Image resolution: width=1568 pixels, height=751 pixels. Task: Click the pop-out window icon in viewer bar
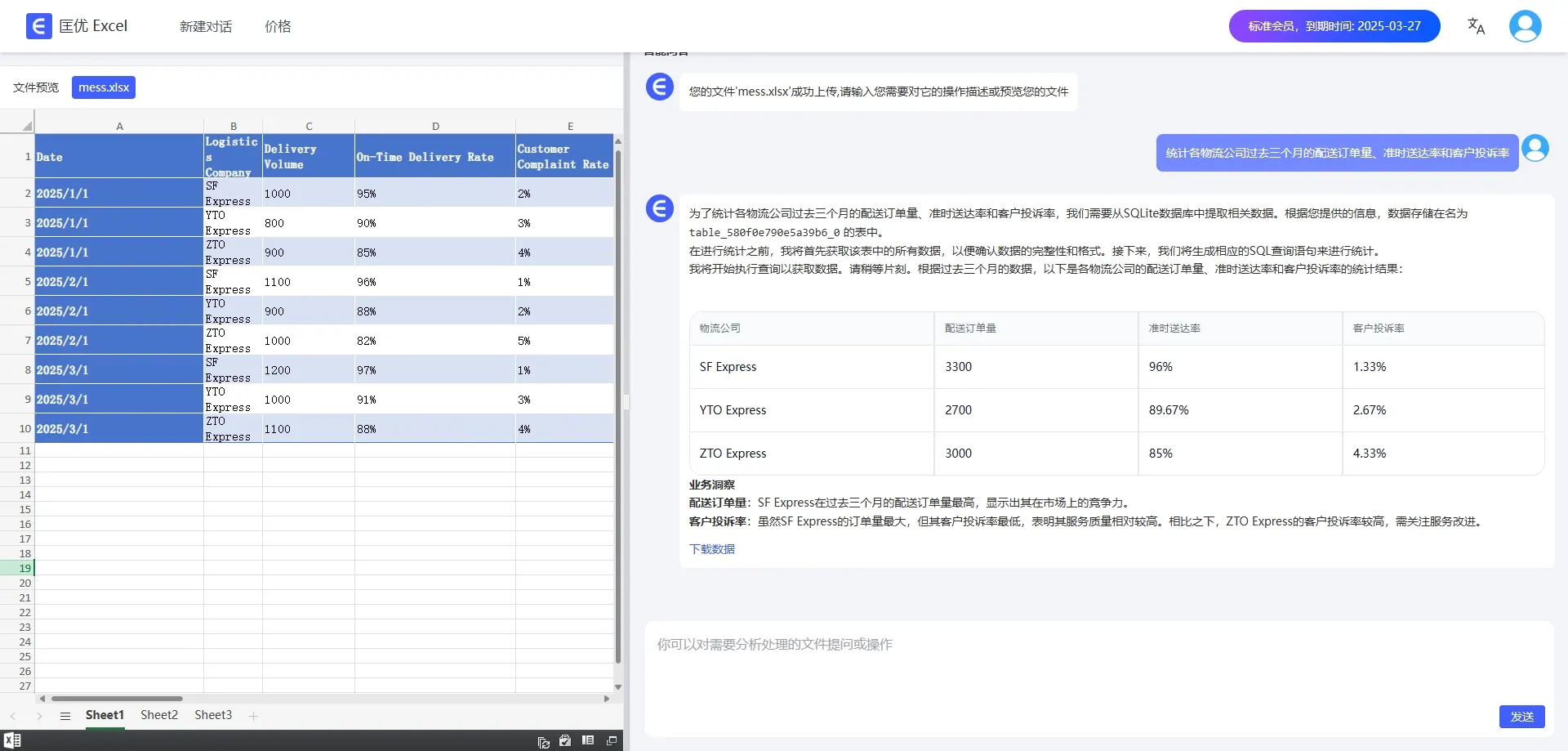pos(612,740)
